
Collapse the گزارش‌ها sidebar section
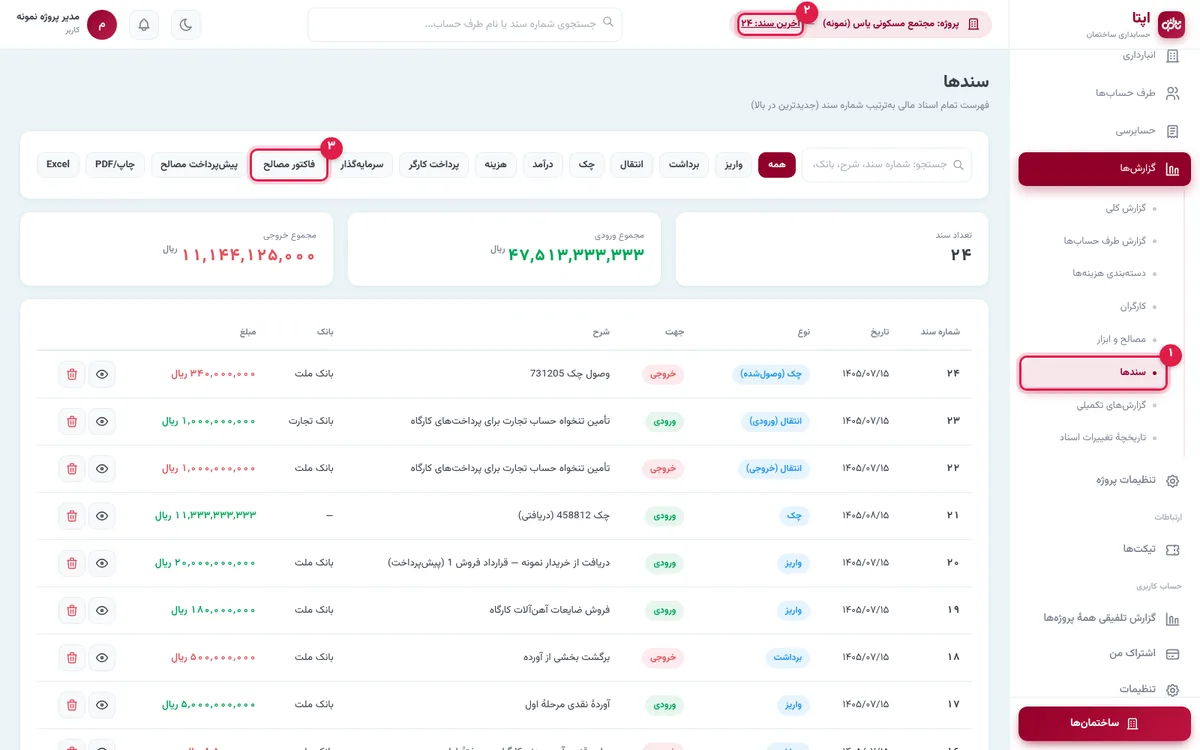pos(1104,169)
